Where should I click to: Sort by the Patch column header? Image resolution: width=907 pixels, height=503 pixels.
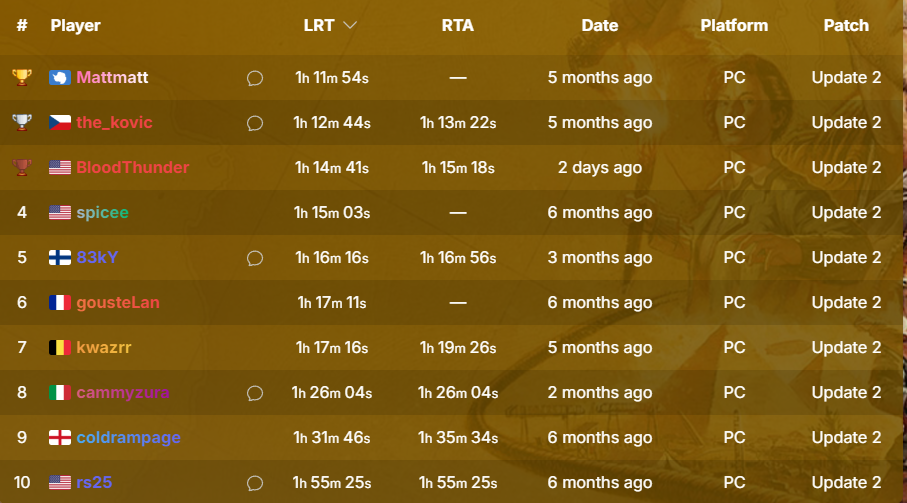click(x=846, y=25)
